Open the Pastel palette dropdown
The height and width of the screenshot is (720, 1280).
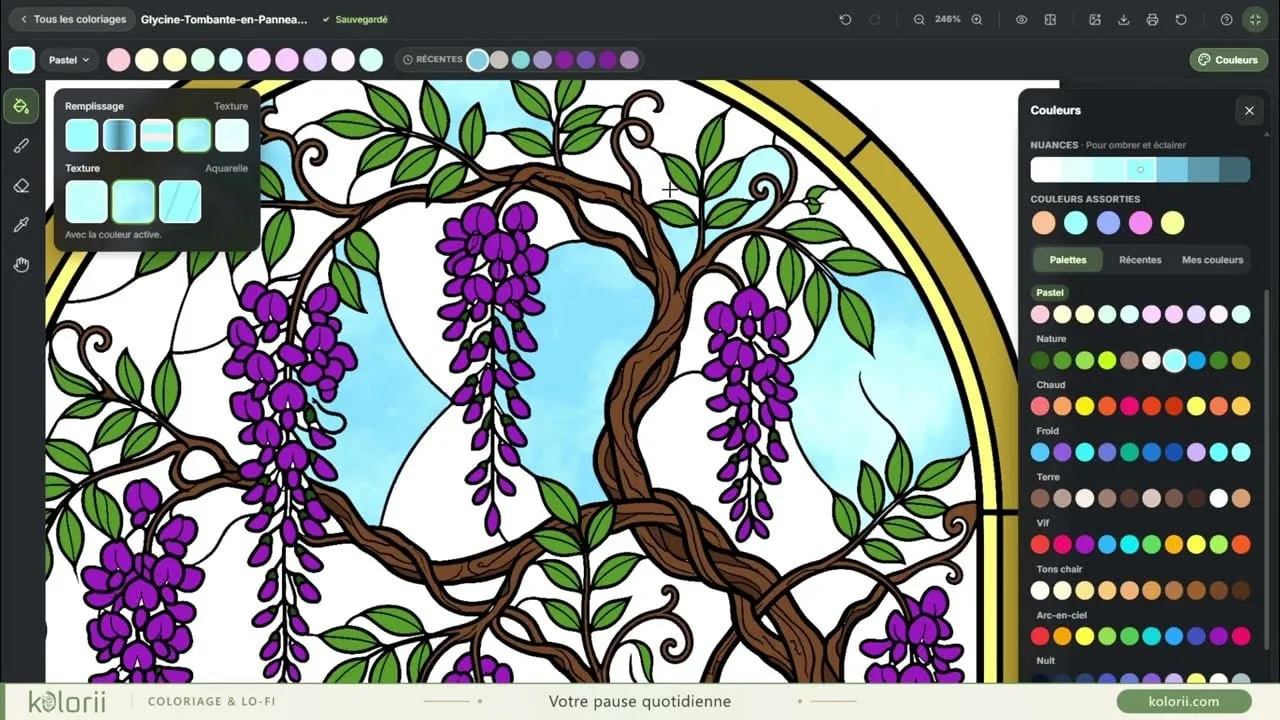69,60
